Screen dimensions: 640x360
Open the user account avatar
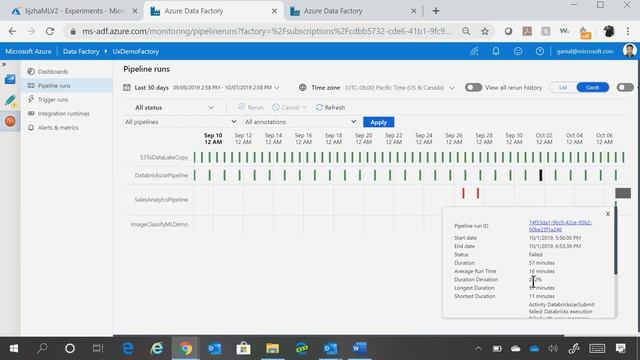[629, 51]
